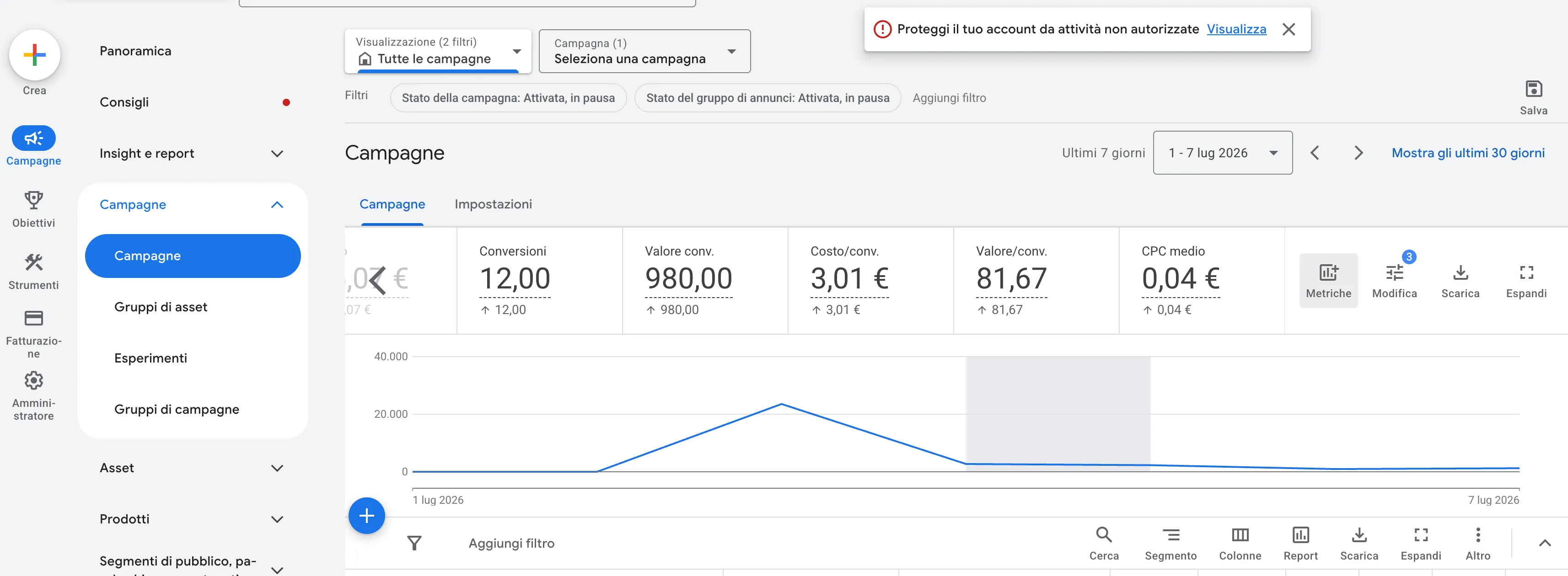Click the Cerca magnifier icon
The image size is (1568, 576).
click(1104, 535)
